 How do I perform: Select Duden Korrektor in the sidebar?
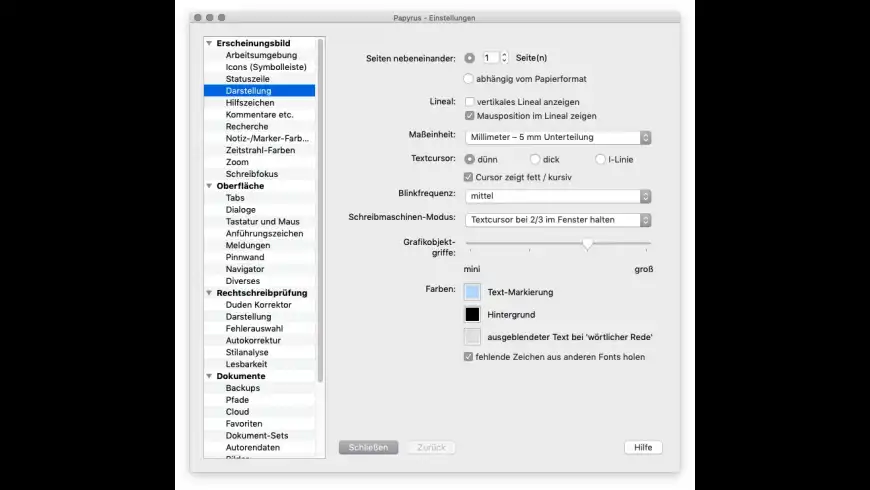coord(260,305)
